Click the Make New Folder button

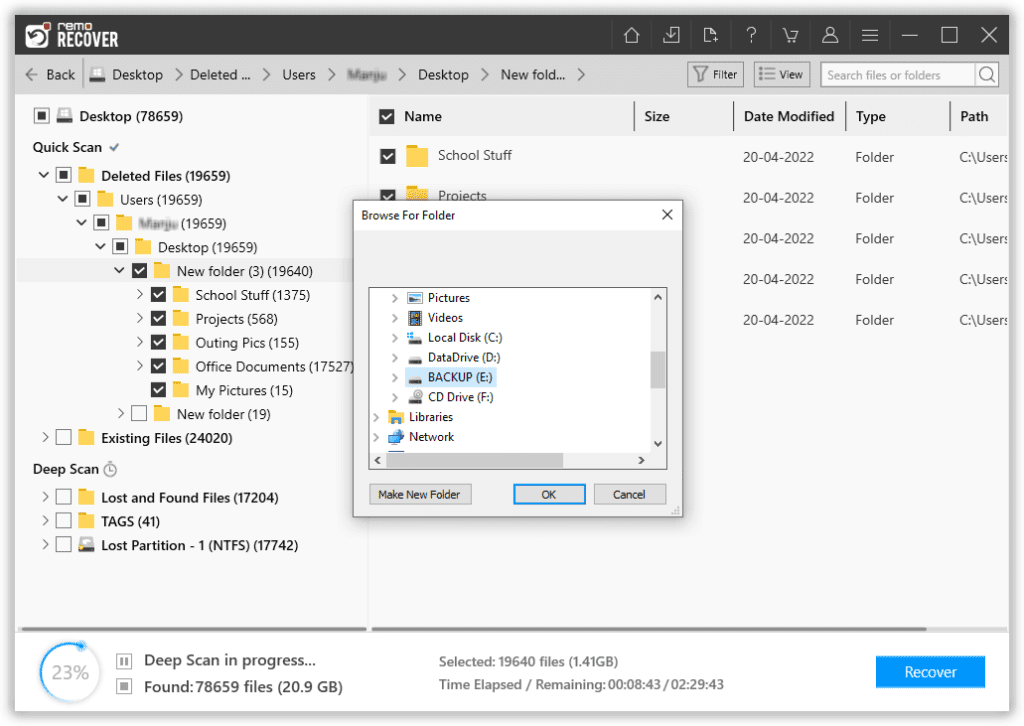[x=419, y=494]
